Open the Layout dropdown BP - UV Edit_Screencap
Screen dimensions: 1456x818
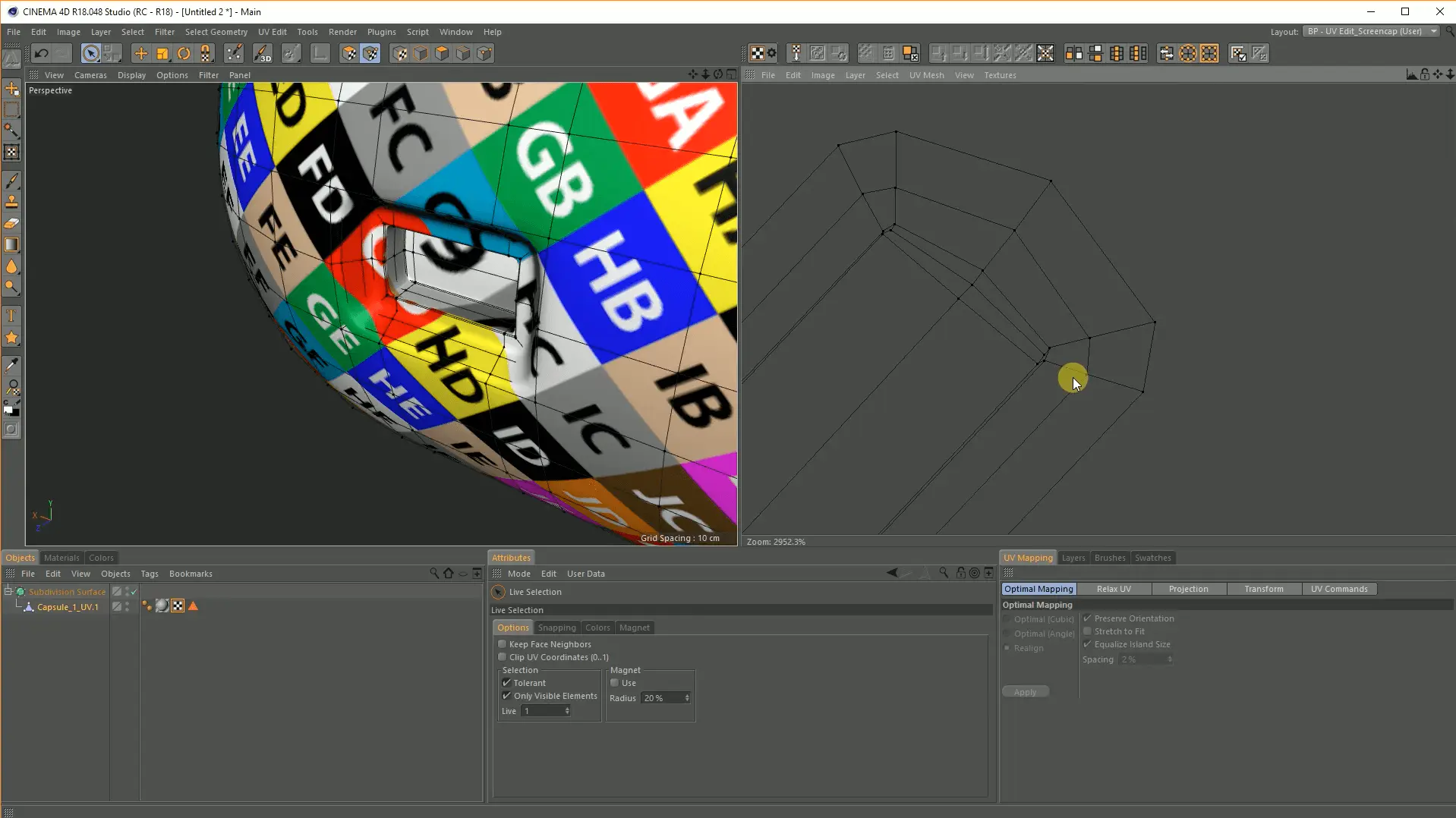pos(1370,32)
